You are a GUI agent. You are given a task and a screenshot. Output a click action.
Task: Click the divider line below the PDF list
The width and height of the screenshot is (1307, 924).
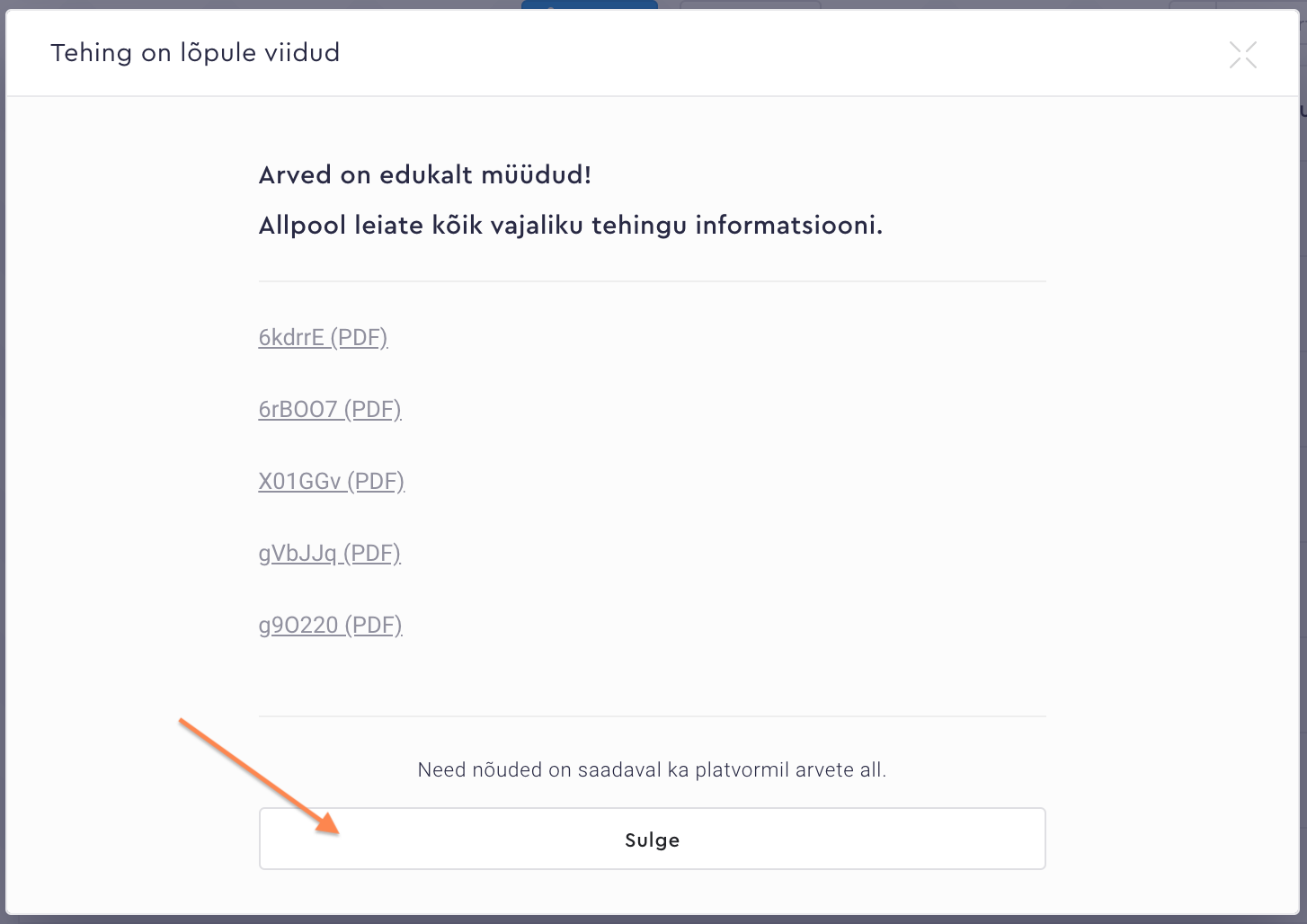point(652,716)
